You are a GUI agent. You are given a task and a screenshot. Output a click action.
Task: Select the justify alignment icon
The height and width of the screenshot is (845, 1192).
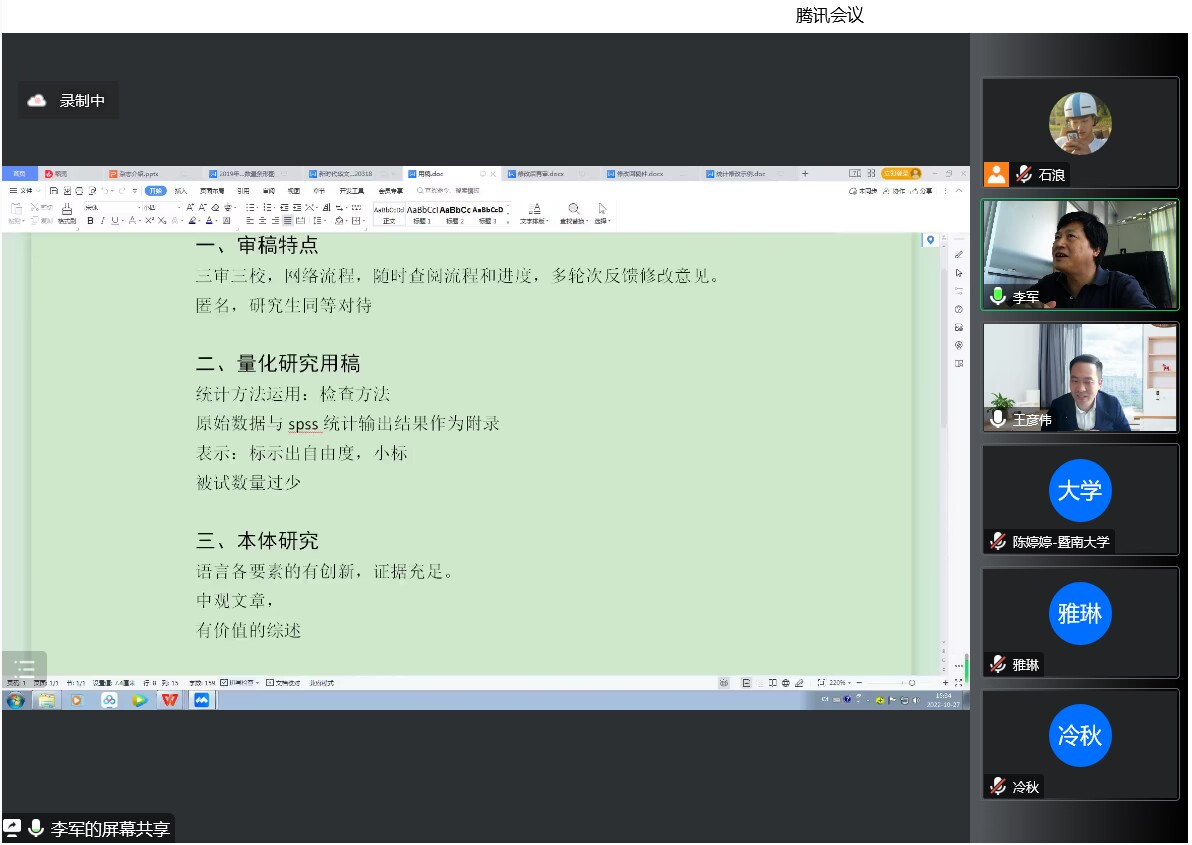point(287,221)
